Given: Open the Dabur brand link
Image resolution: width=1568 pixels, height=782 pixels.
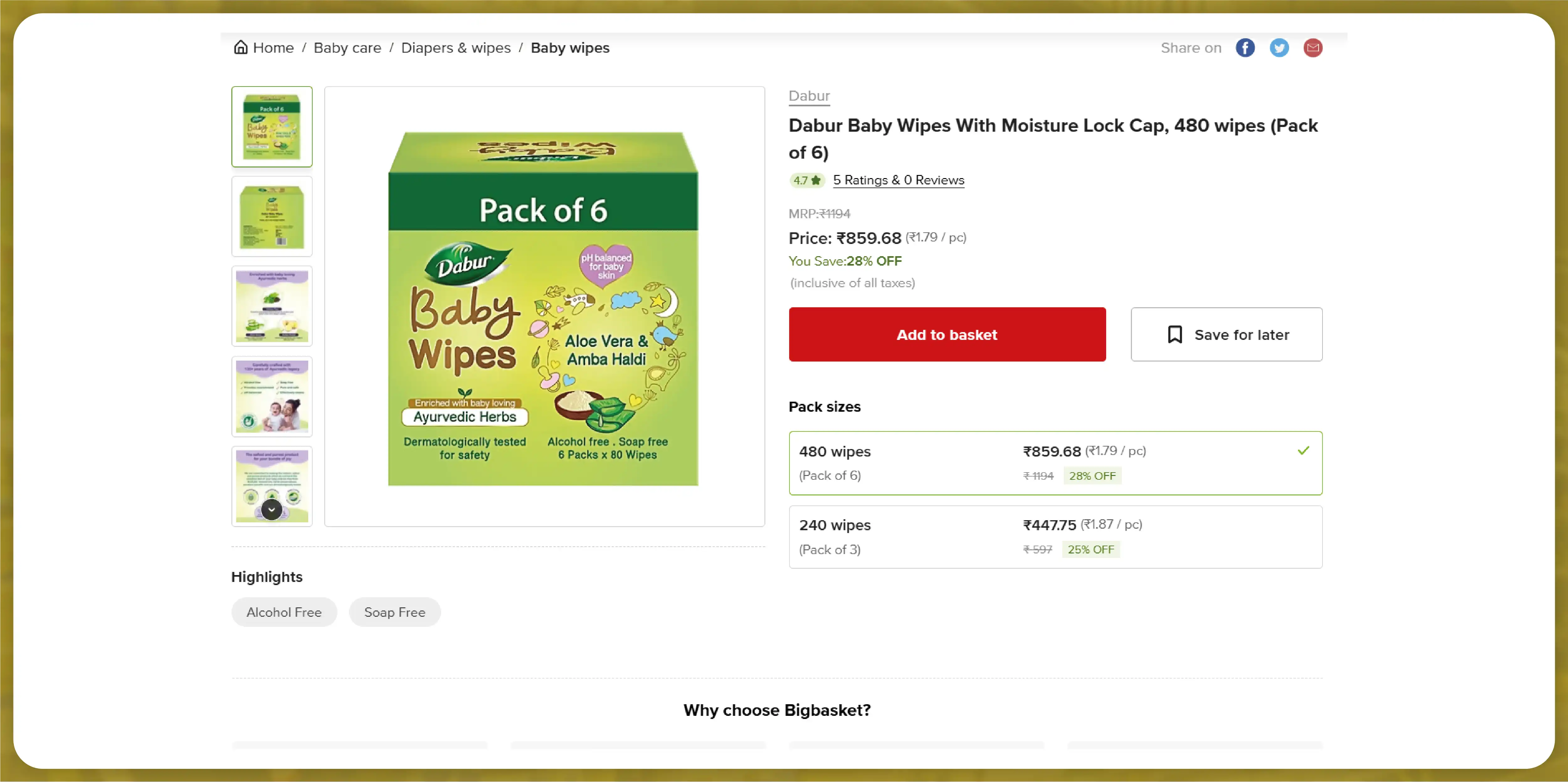Looking at the screenshot, I should 809,96.
